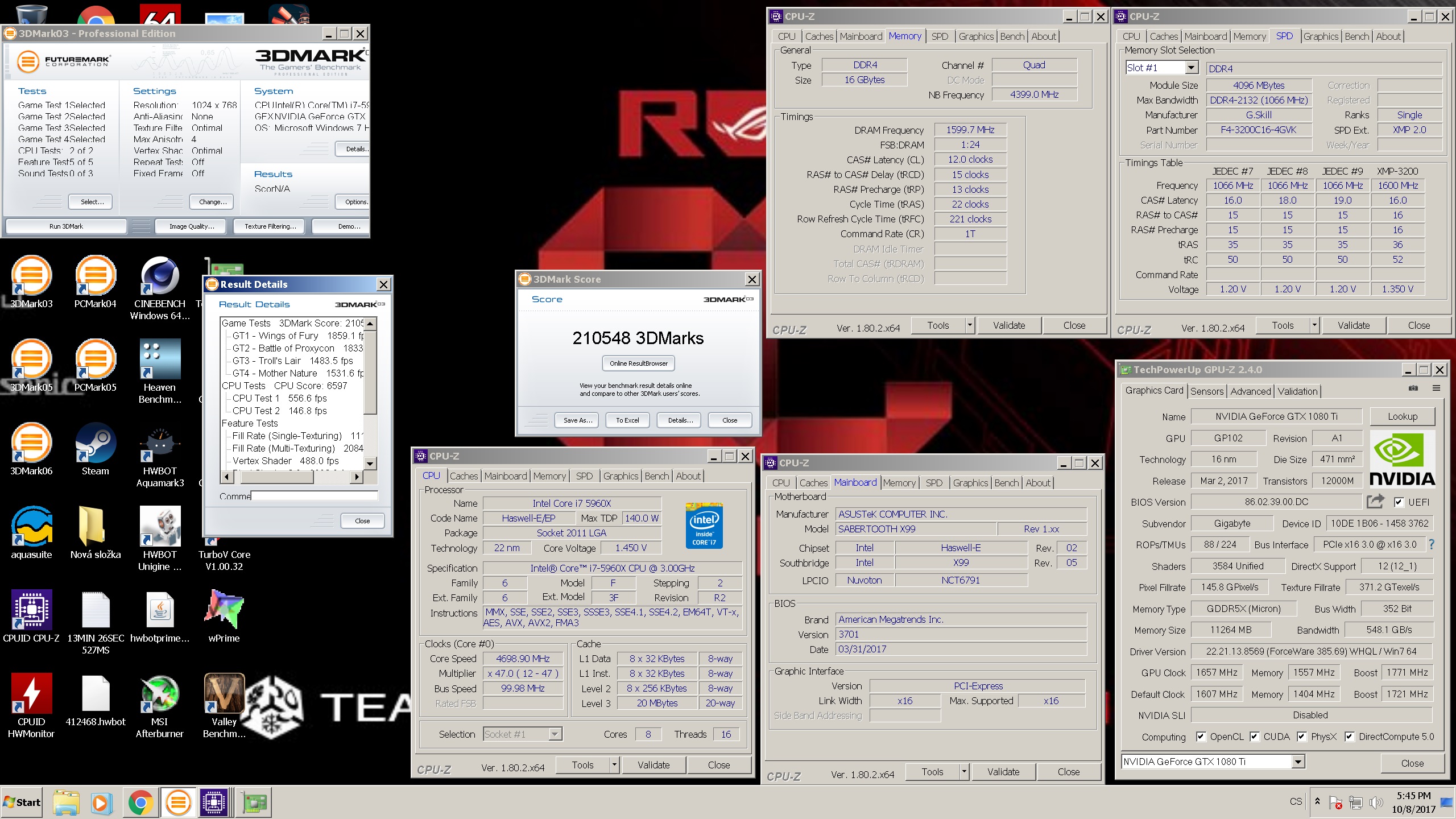Click the Result Details vertical scrollbar thumb

click(370, 373)
